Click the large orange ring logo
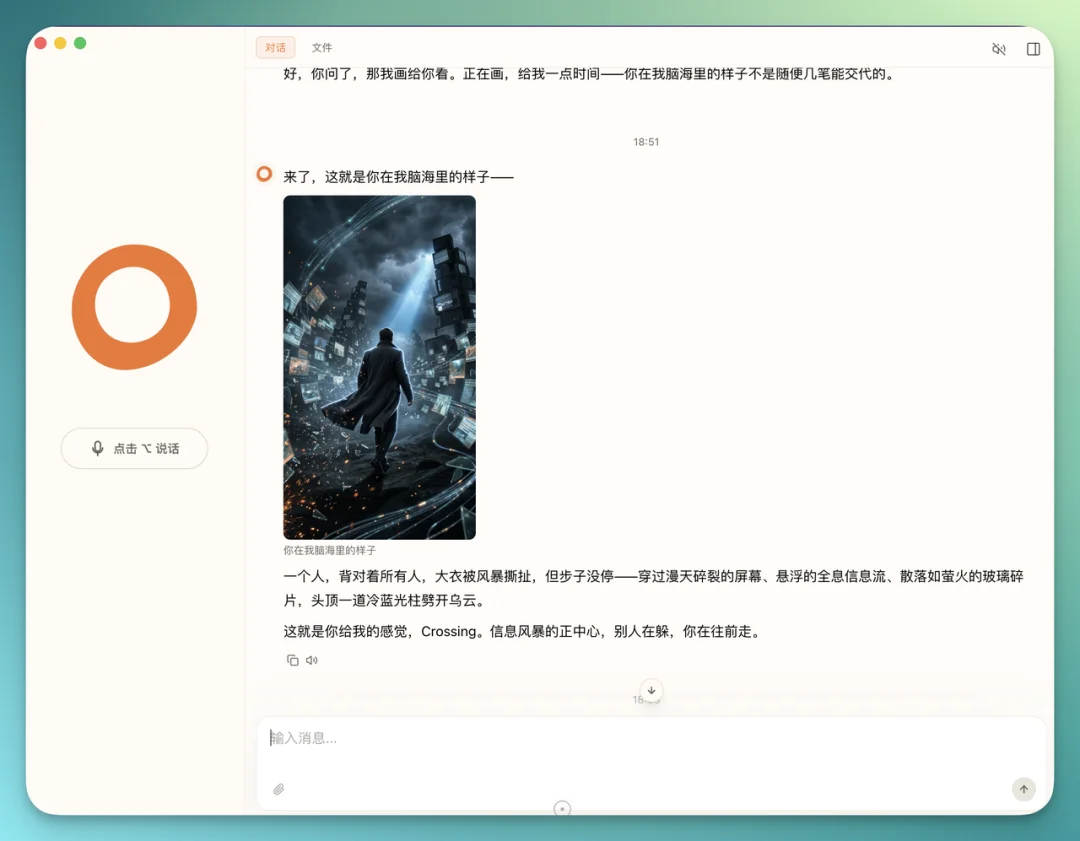The height and width of the screenshot is (841, 1080). [x=133, y=307]
